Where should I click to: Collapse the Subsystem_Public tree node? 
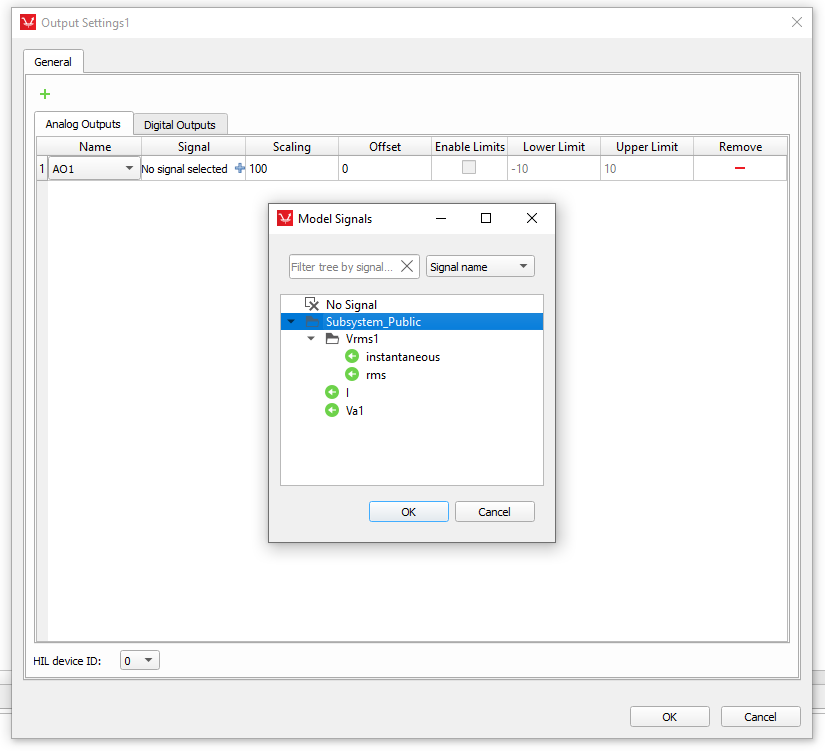pyautogui.click(x=291, y=322)
